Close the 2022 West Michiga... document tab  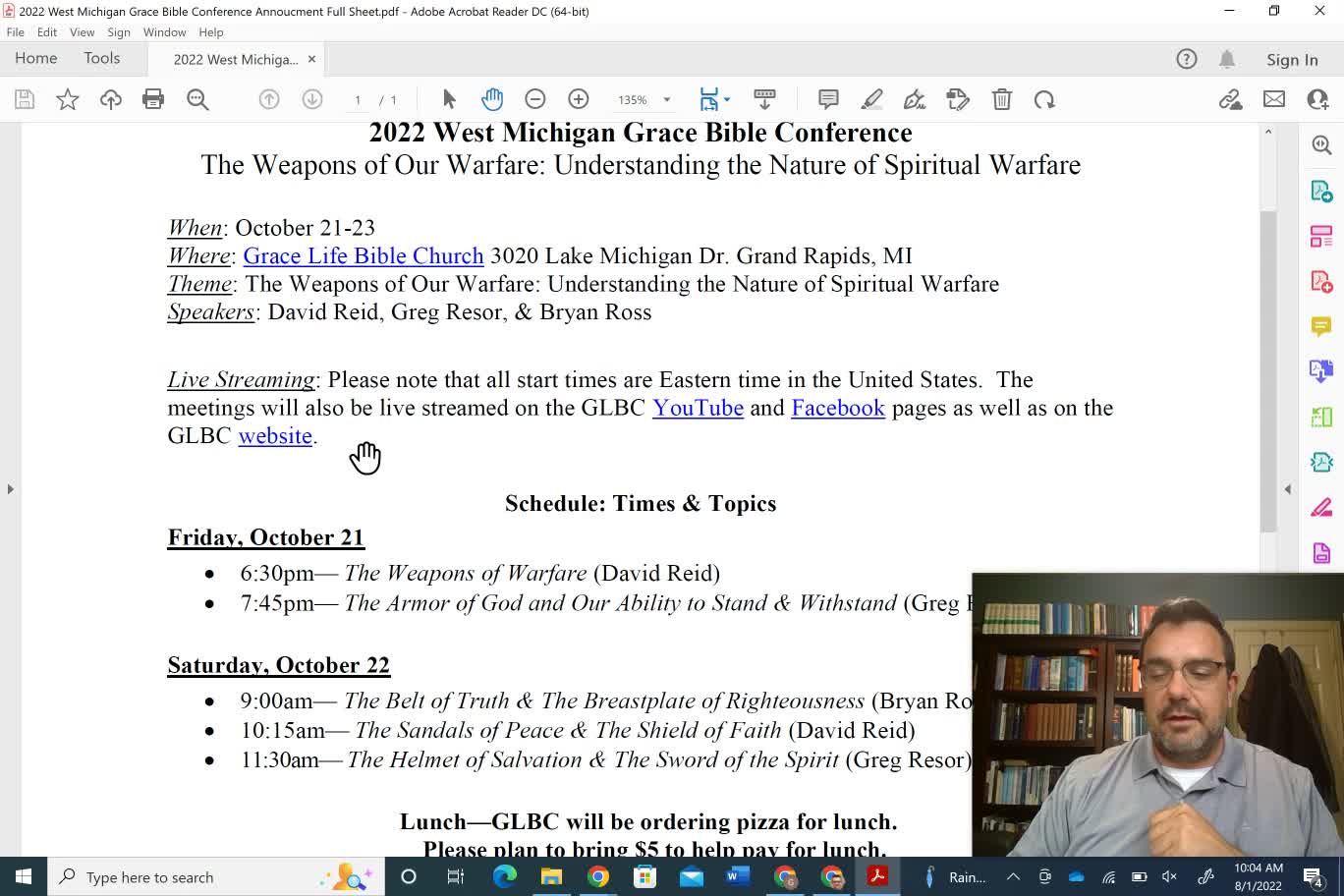coord(311,60)
